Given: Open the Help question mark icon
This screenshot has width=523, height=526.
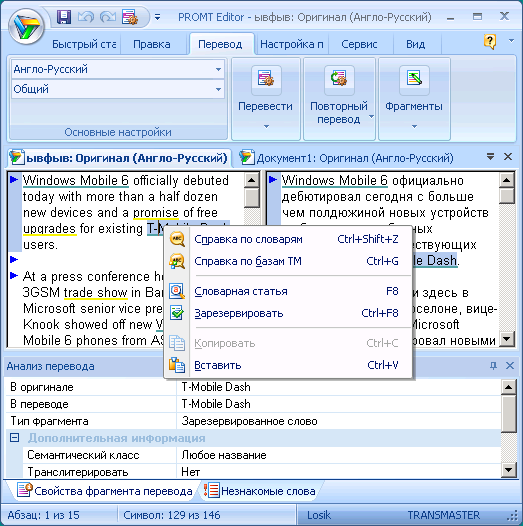Looking at the screenshot, I should [490, 42].
